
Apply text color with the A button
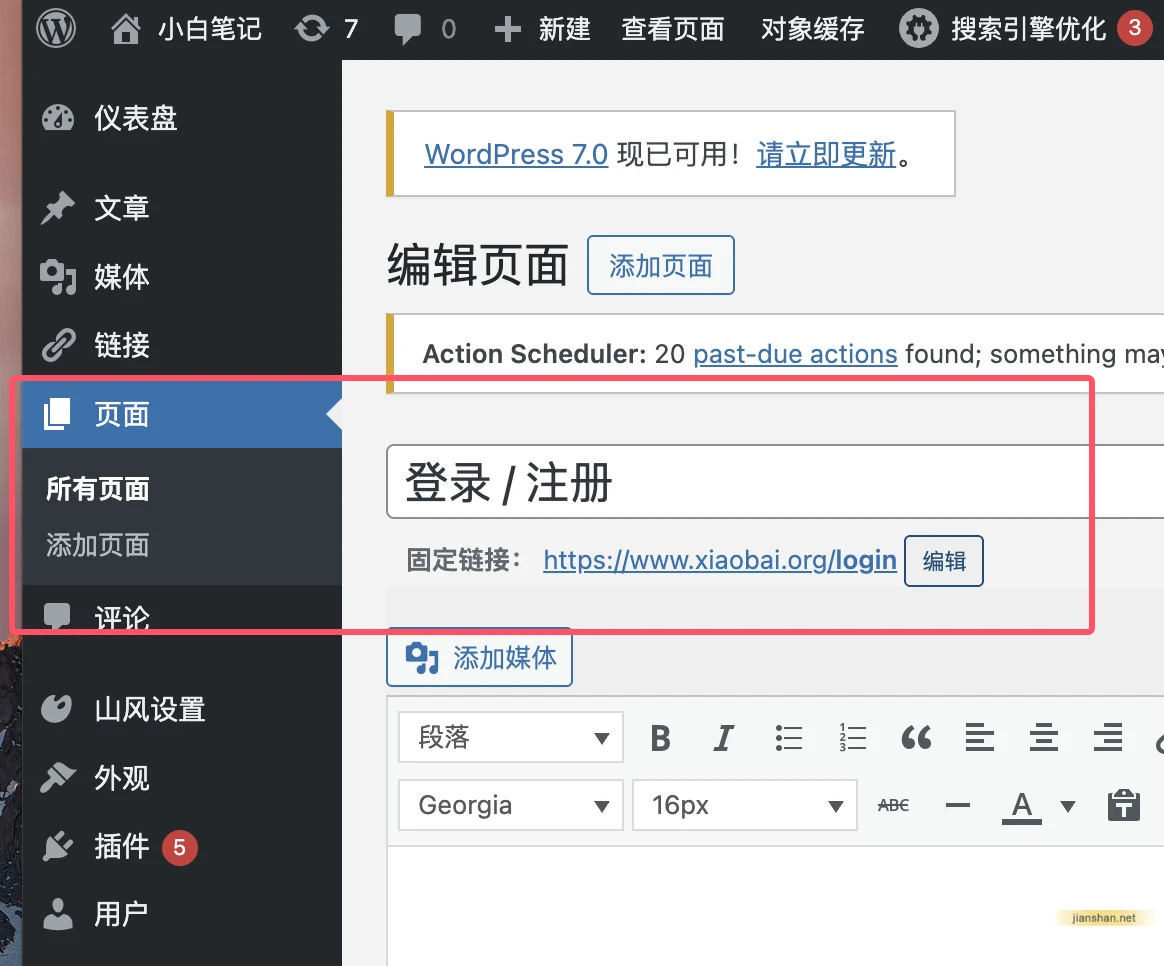pos(1022,806)
